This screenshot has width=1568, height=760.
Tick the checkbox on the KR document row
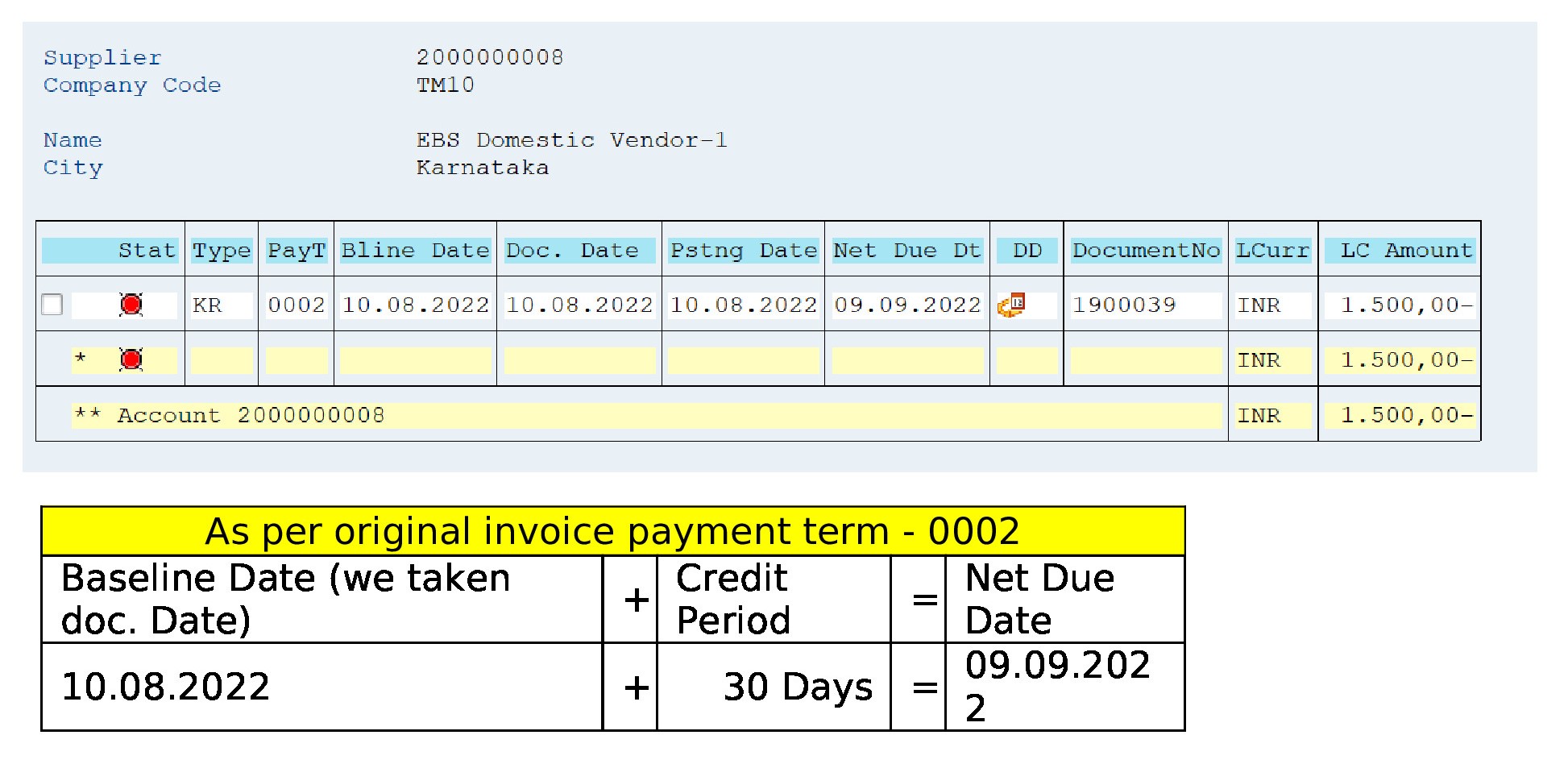[x=52, y=305]
